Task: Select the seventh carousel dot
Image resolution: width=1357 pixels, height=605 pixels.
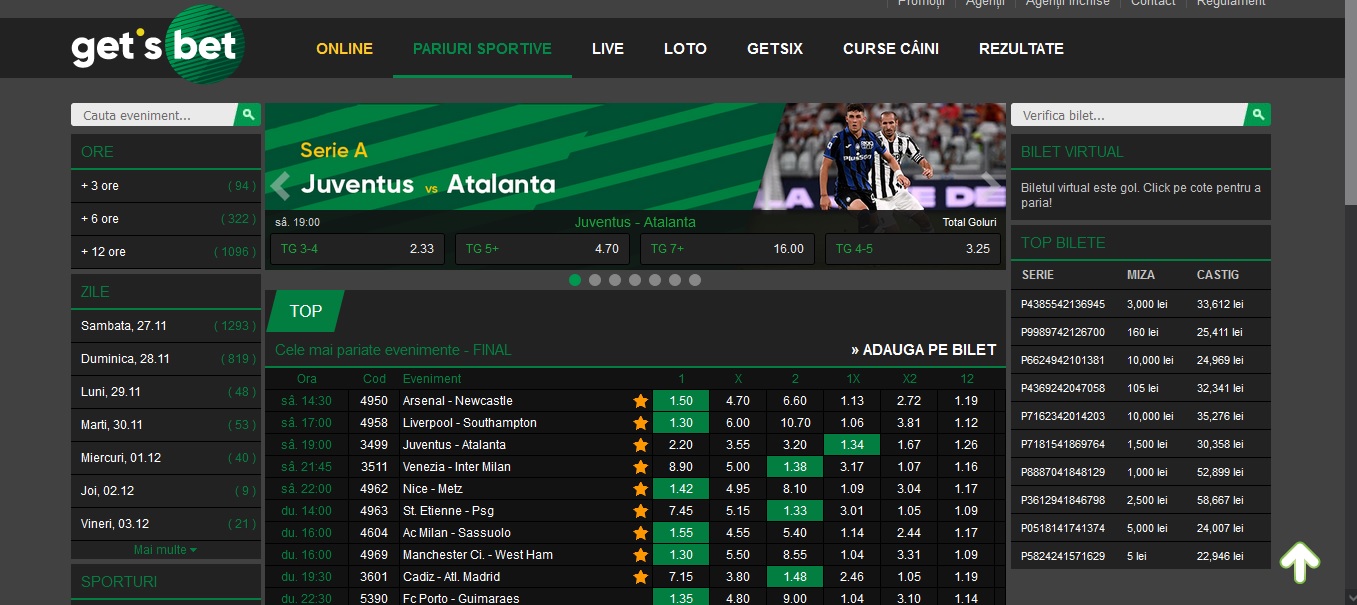Action: pos(695,280)
